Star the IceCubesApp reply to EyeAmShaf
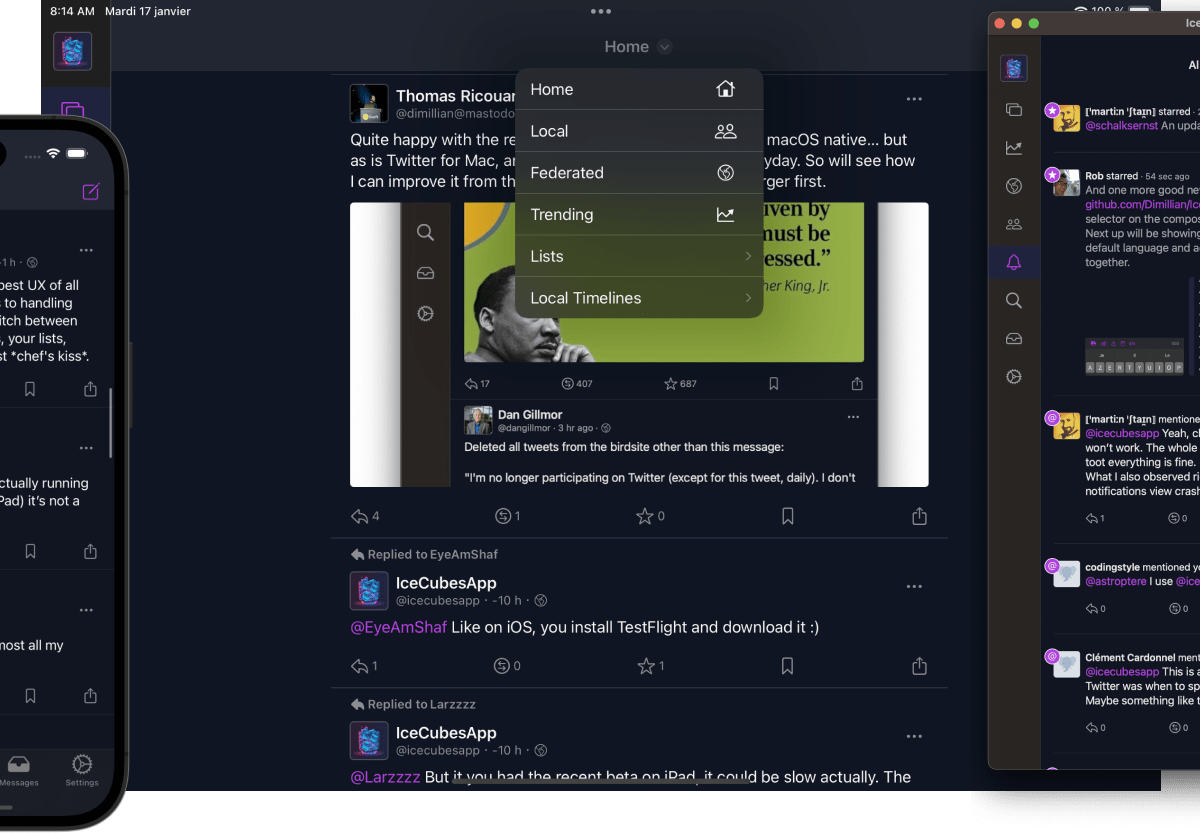The width and height of the screenshot is (1200, 833). 646,666
